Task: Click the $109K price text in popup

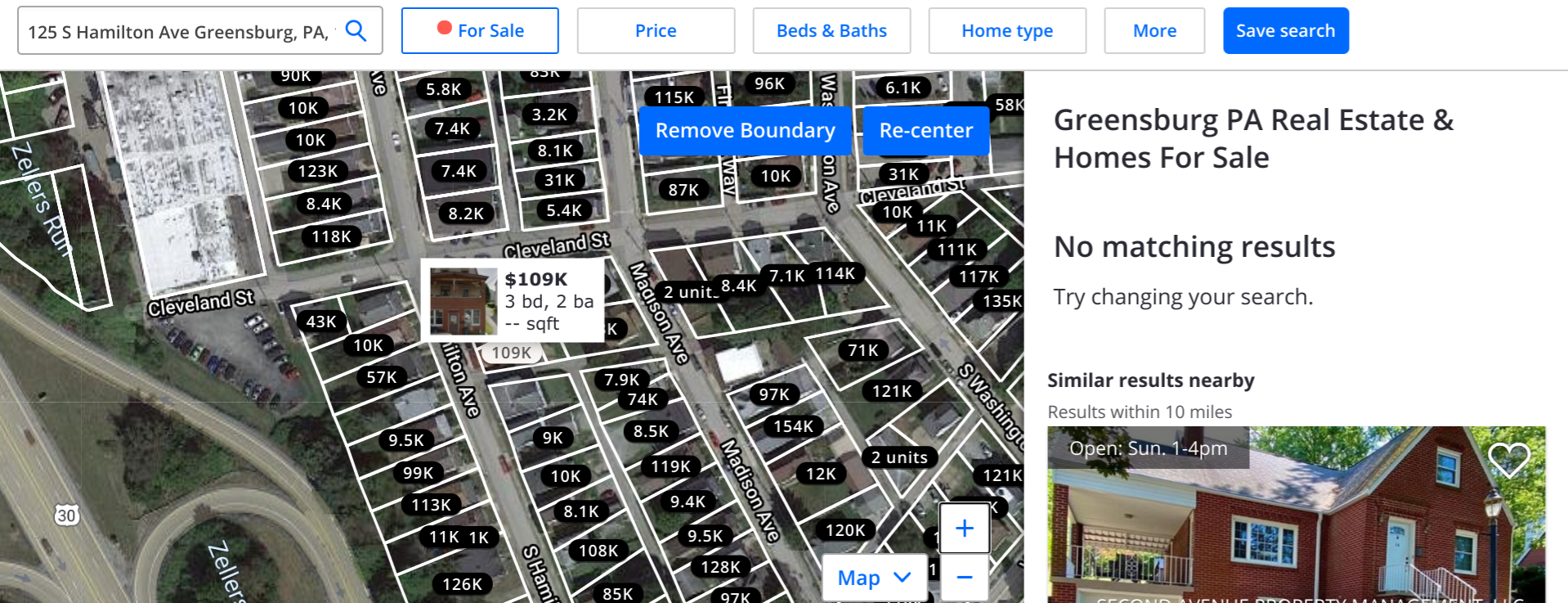Action: coord(536,279)
